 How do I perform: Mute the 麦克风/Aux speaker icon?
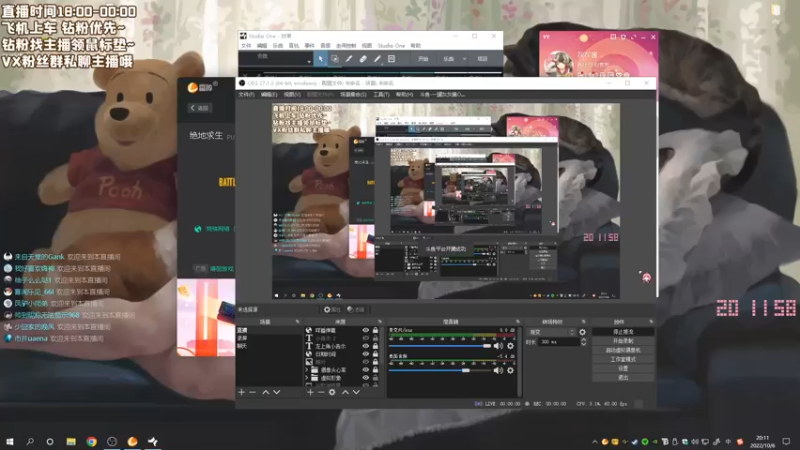point(498,346)
